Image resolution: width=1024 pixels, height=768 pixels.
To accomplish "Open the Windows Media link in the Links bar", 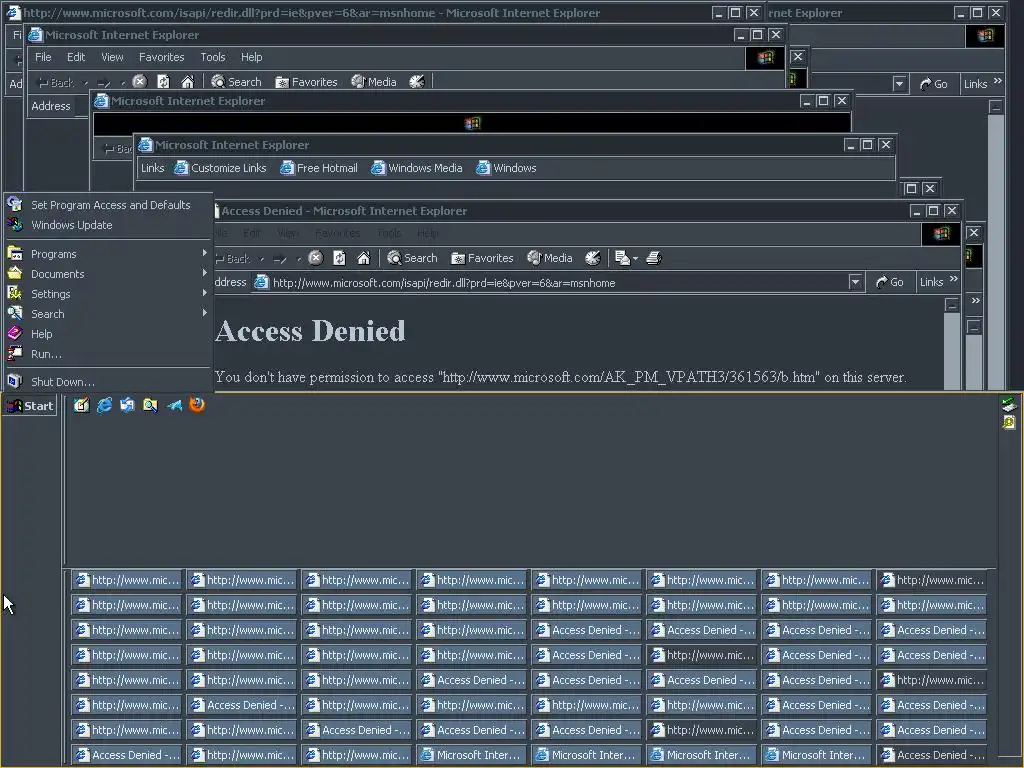I will pyautogui.click(x=417, y=168).
